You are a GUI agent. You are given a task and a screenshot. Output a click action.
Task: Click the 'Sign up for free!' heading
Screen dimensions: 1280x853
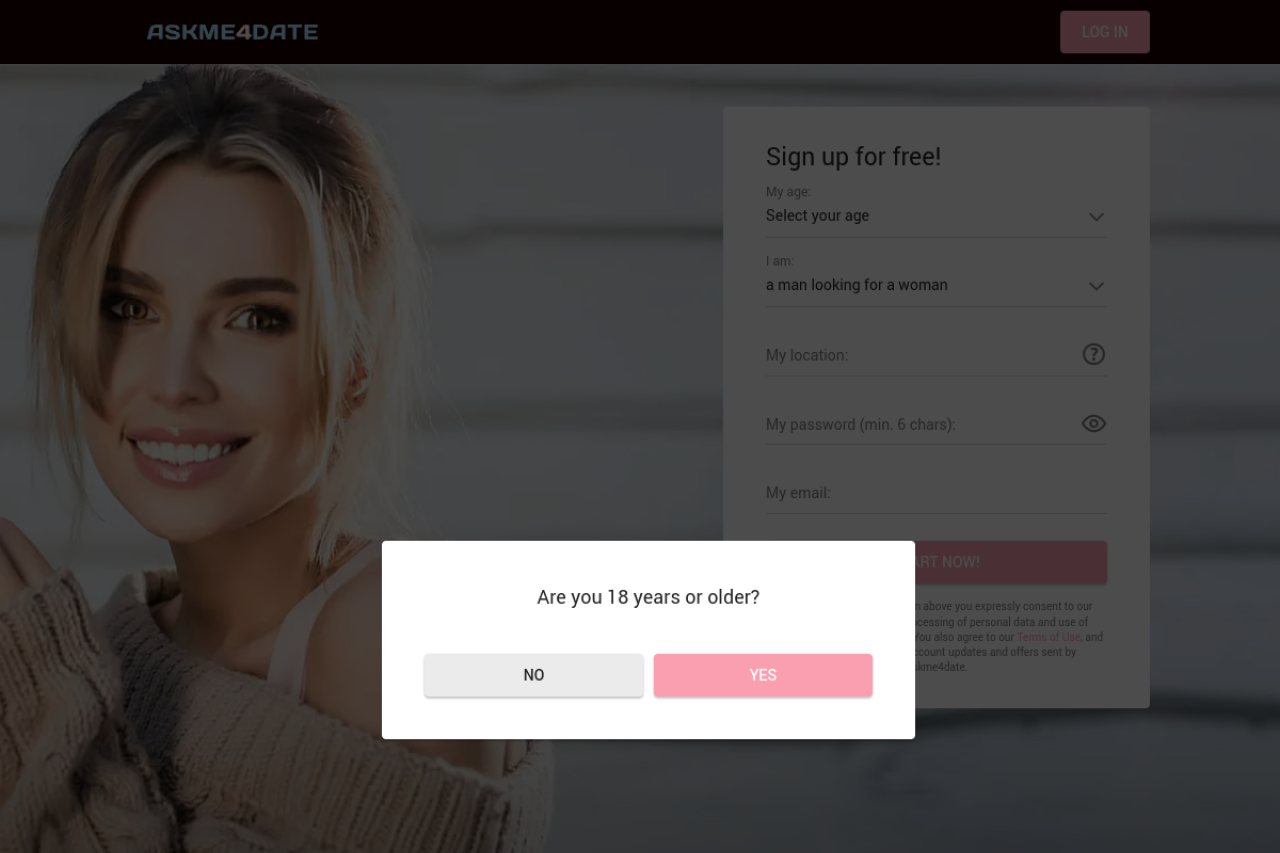pyautogui.click(x=853, y=156)
